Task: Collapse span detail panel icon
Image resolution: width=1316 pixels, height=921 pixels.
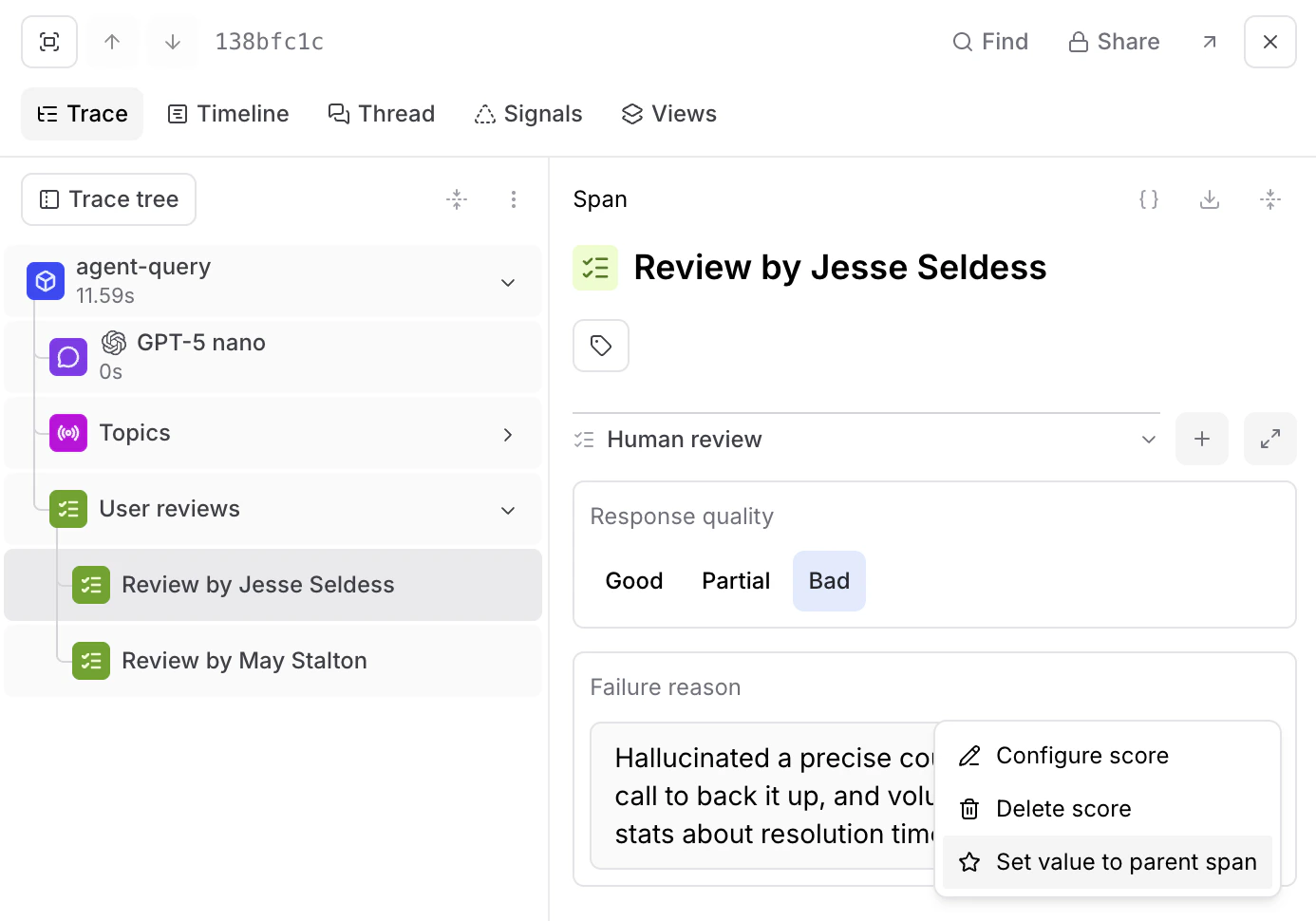Action: pos(1270,199)
